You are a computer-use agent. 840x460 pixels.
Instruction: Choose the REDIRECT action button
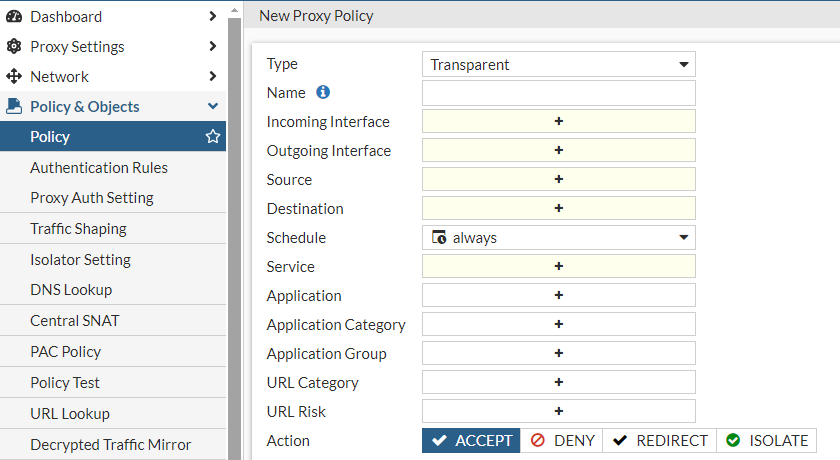[660, 441]
